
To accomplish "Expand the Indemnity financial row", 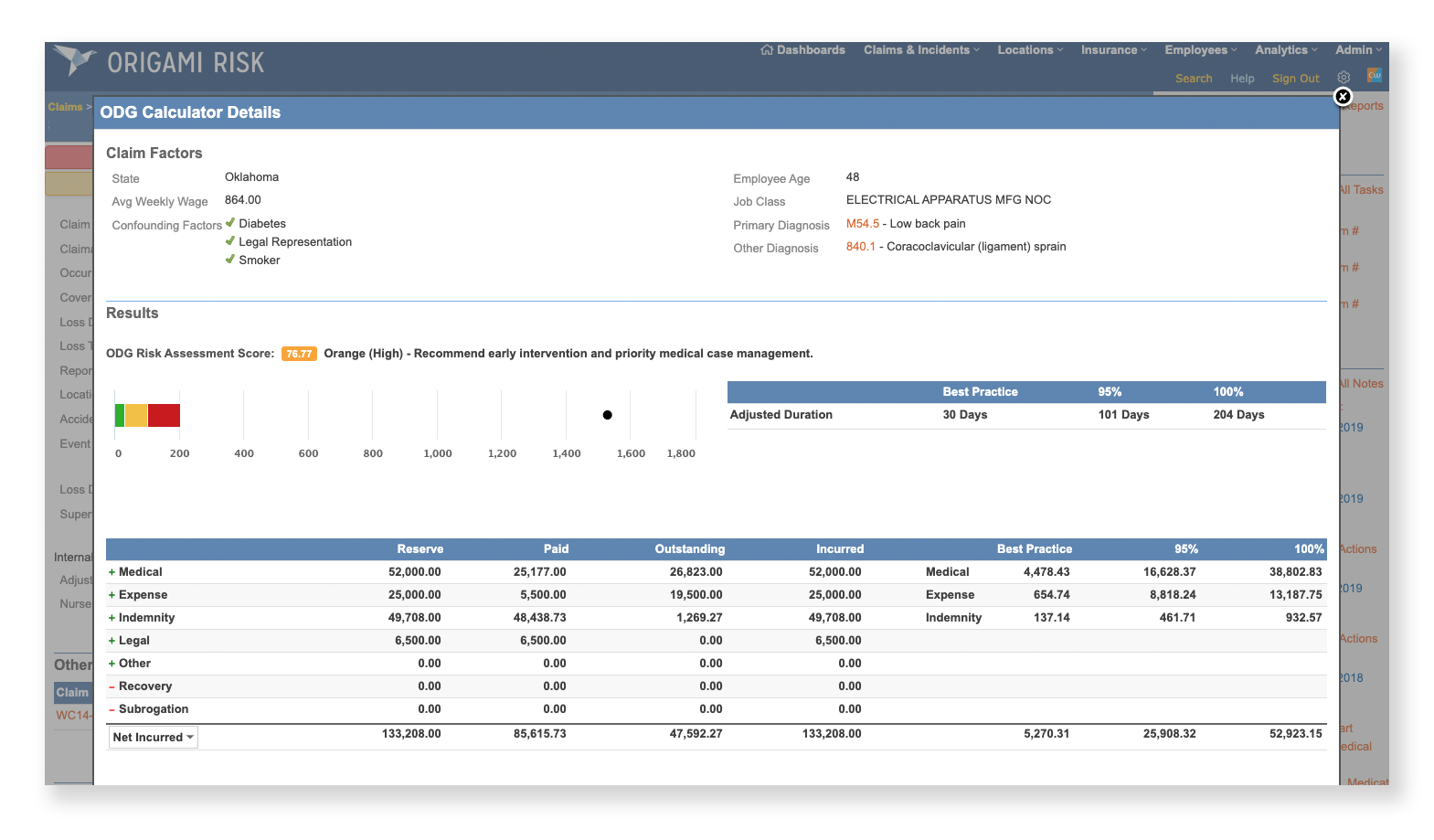I will [112, 618].
